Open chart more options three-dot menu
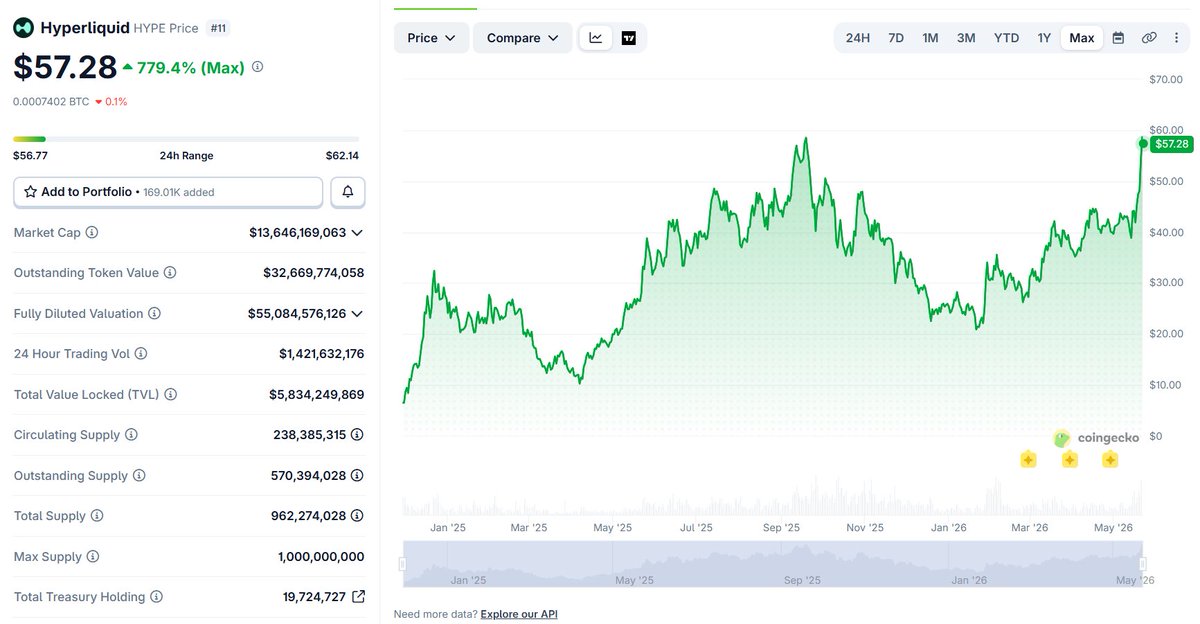The image size is (1200, 624). 1176,38
